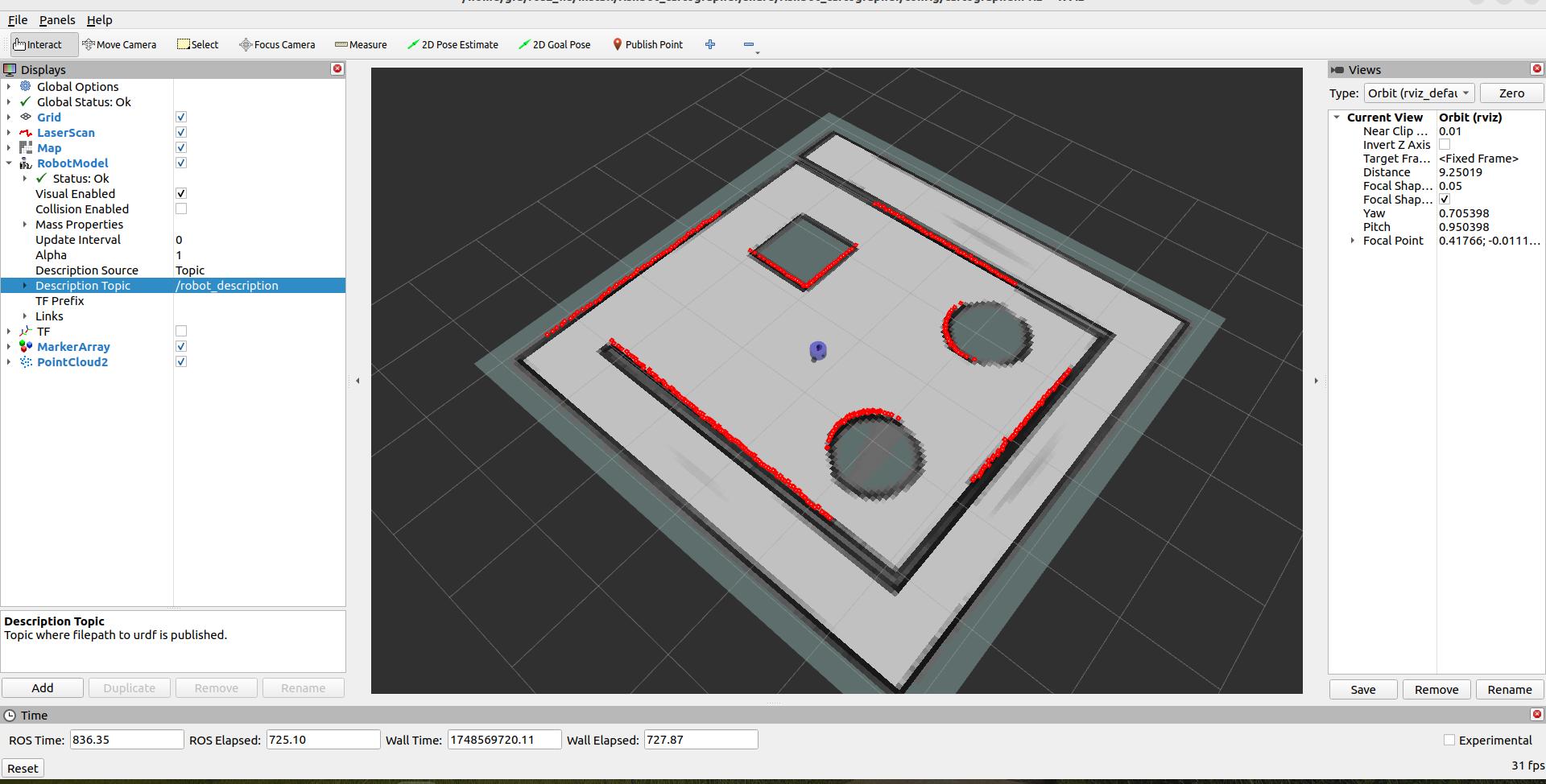Close the Views panel
1546x784 pixels.
tap(1536, 69)
